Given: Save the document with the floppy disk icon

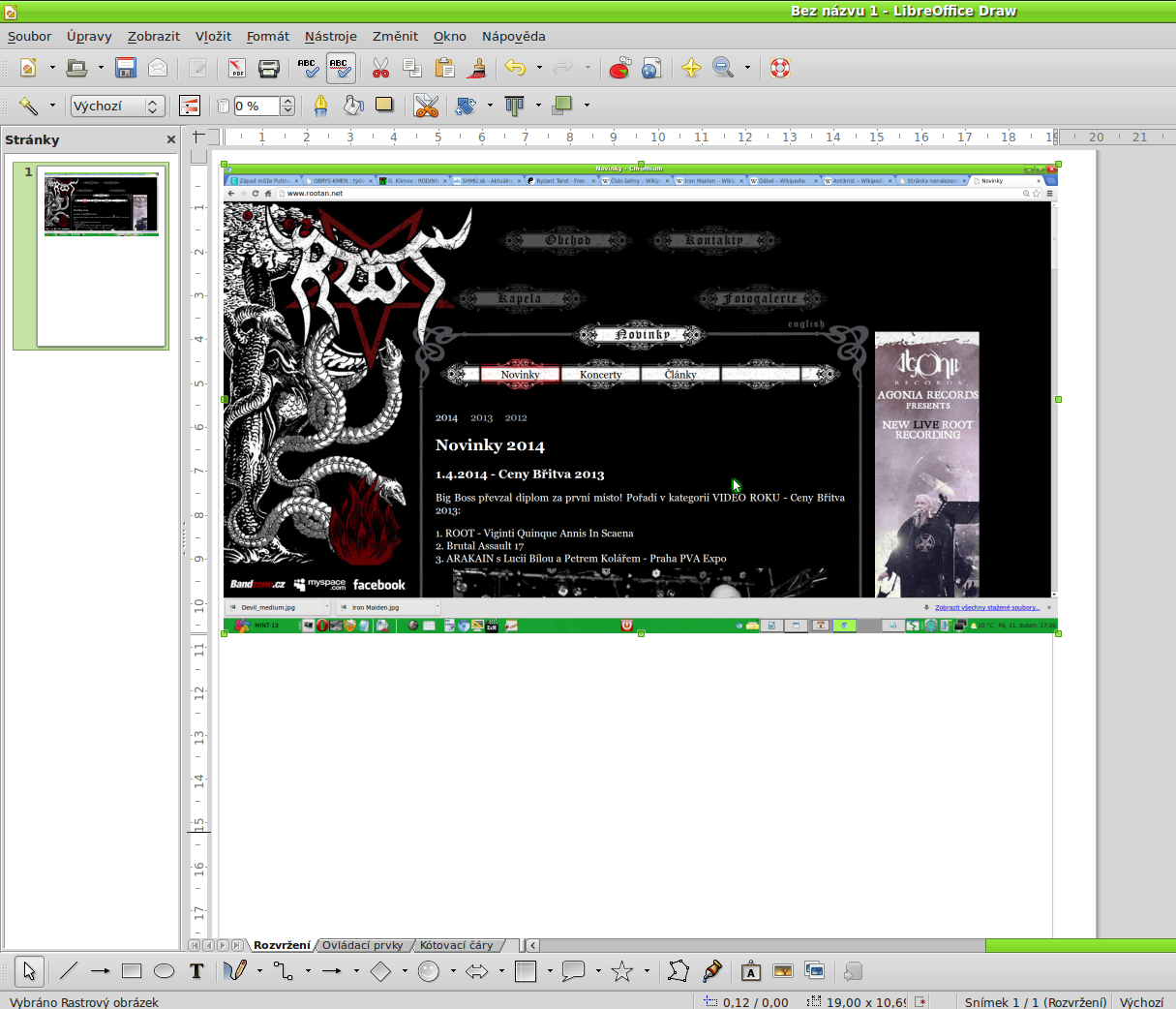Looking at the screenshot, I should [x=126, y=68].
